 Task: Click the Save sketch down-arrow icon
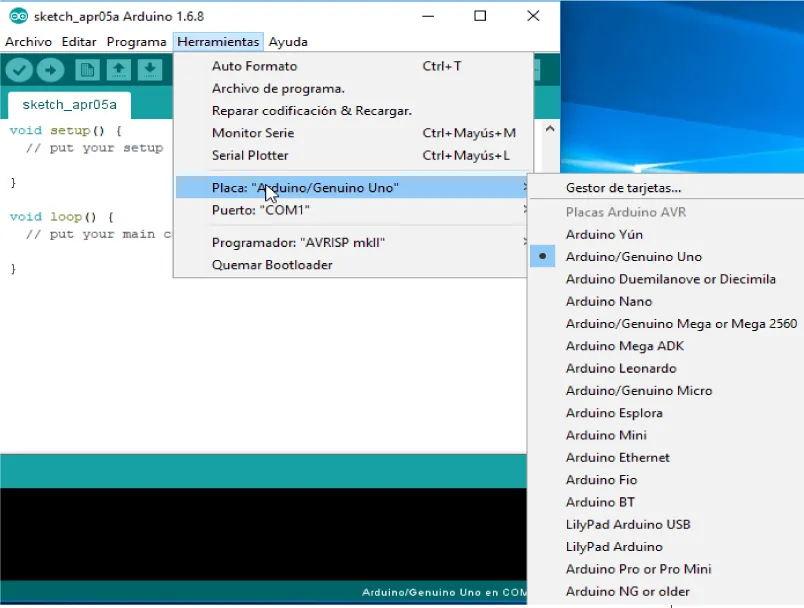click(x=150, y=70)
